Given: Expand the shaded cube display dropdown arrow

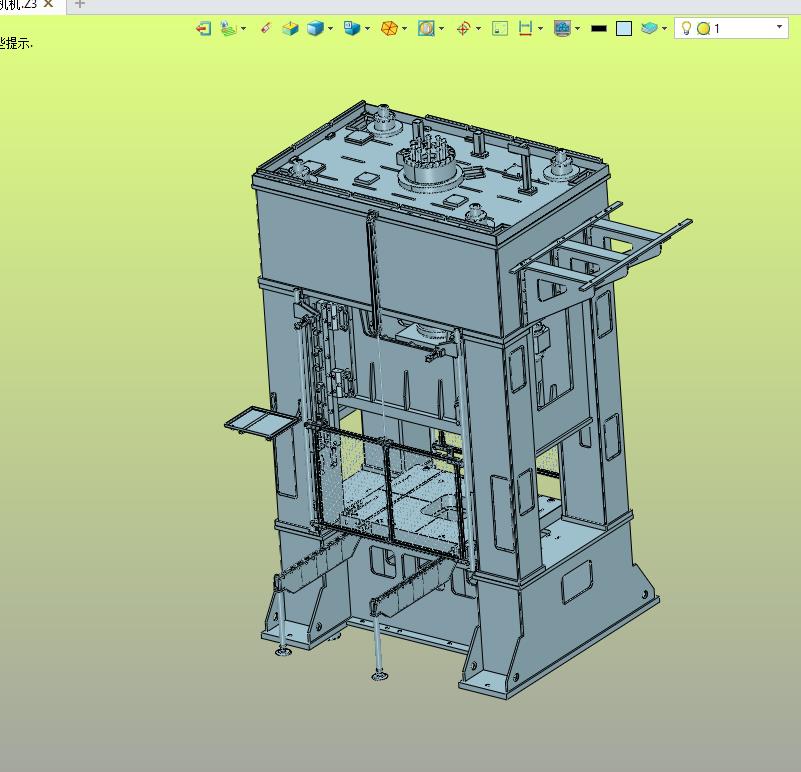Looking at the screenshot, I should click(x=330, y=29).
